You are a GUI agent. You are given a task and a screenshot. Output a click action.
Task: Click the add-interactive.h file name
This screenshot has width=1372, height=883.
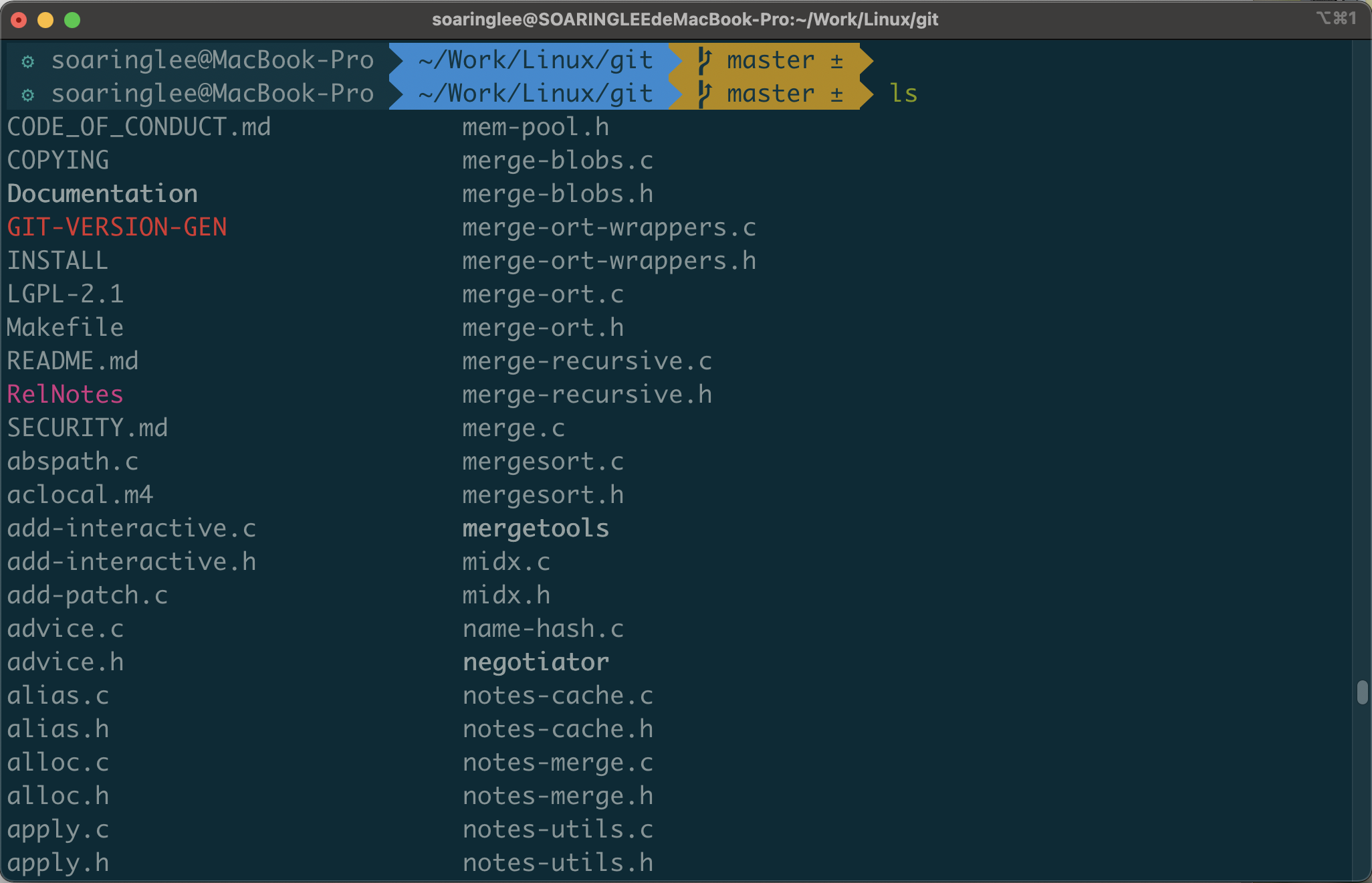[x=132, y=562]
